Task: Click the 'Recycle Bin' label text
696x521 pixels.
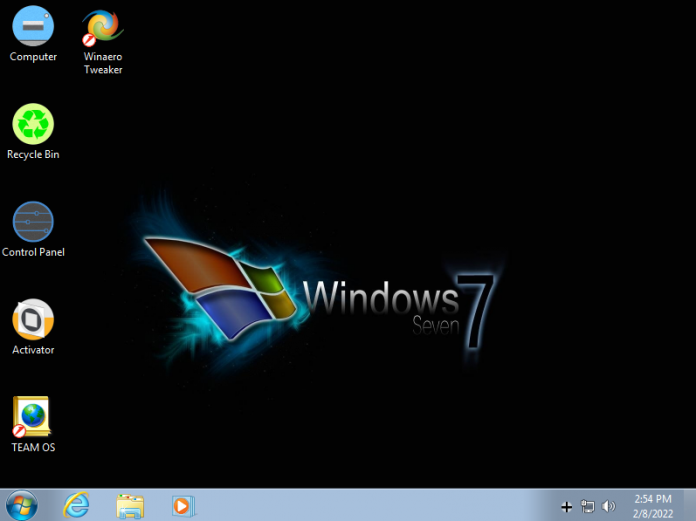Action: tap(33, 154)
